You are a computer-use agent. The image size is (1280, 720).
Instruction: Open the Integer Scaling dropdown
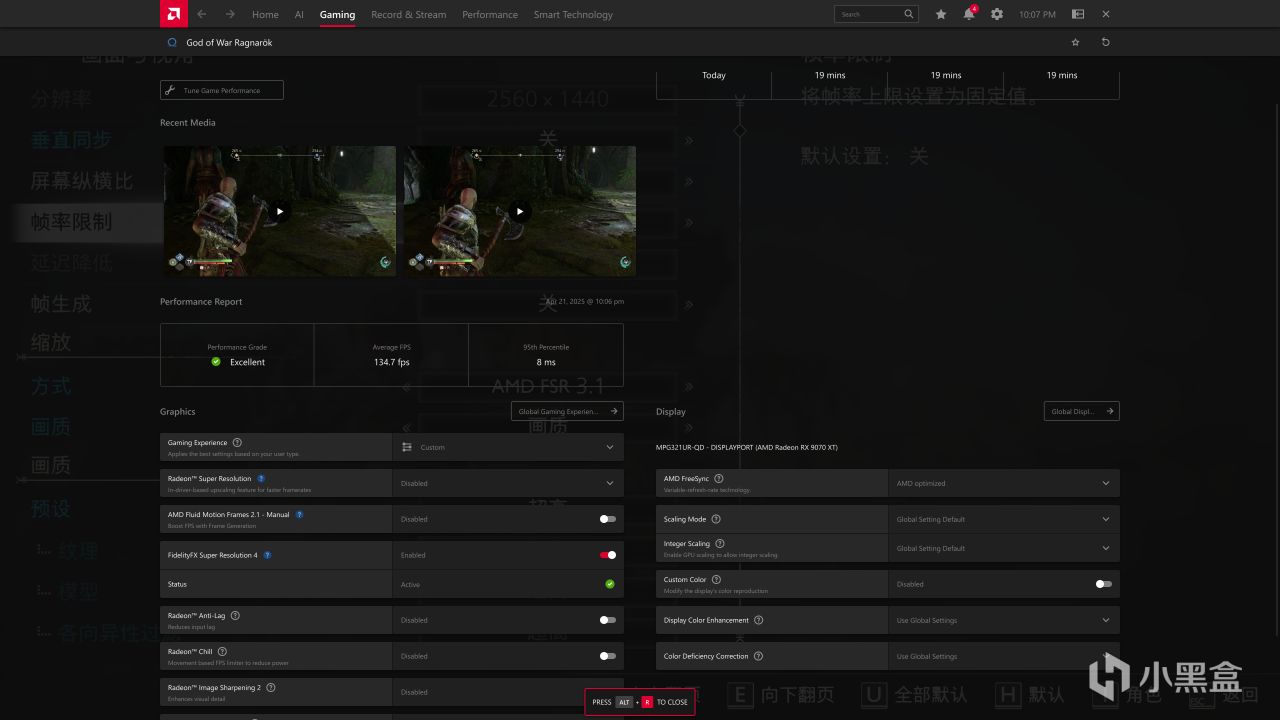1004,548
